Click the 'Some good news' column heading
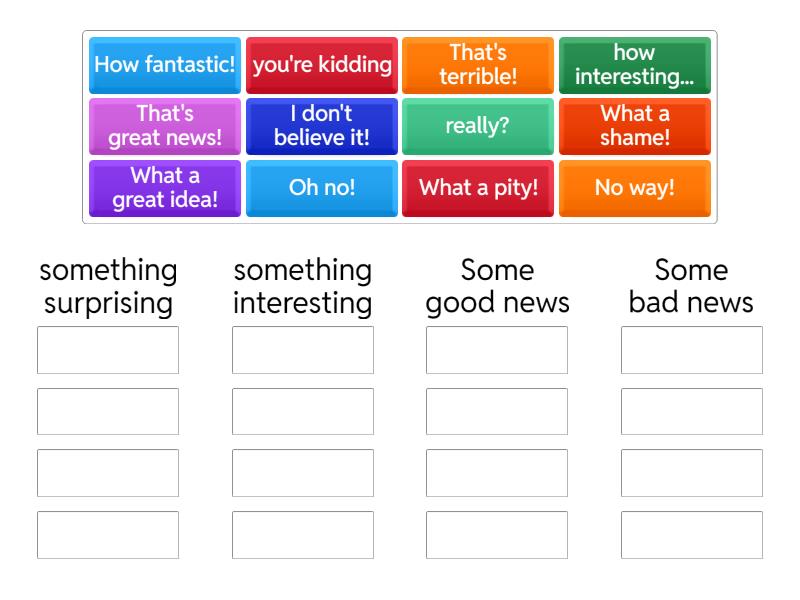 pyautogui.click(x=497, y=286)
